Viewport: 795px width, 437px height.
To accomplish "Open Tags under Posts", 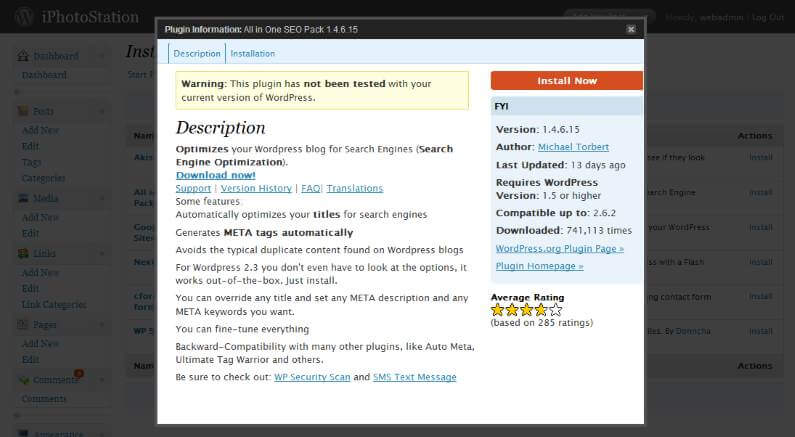I will [31, 162].
